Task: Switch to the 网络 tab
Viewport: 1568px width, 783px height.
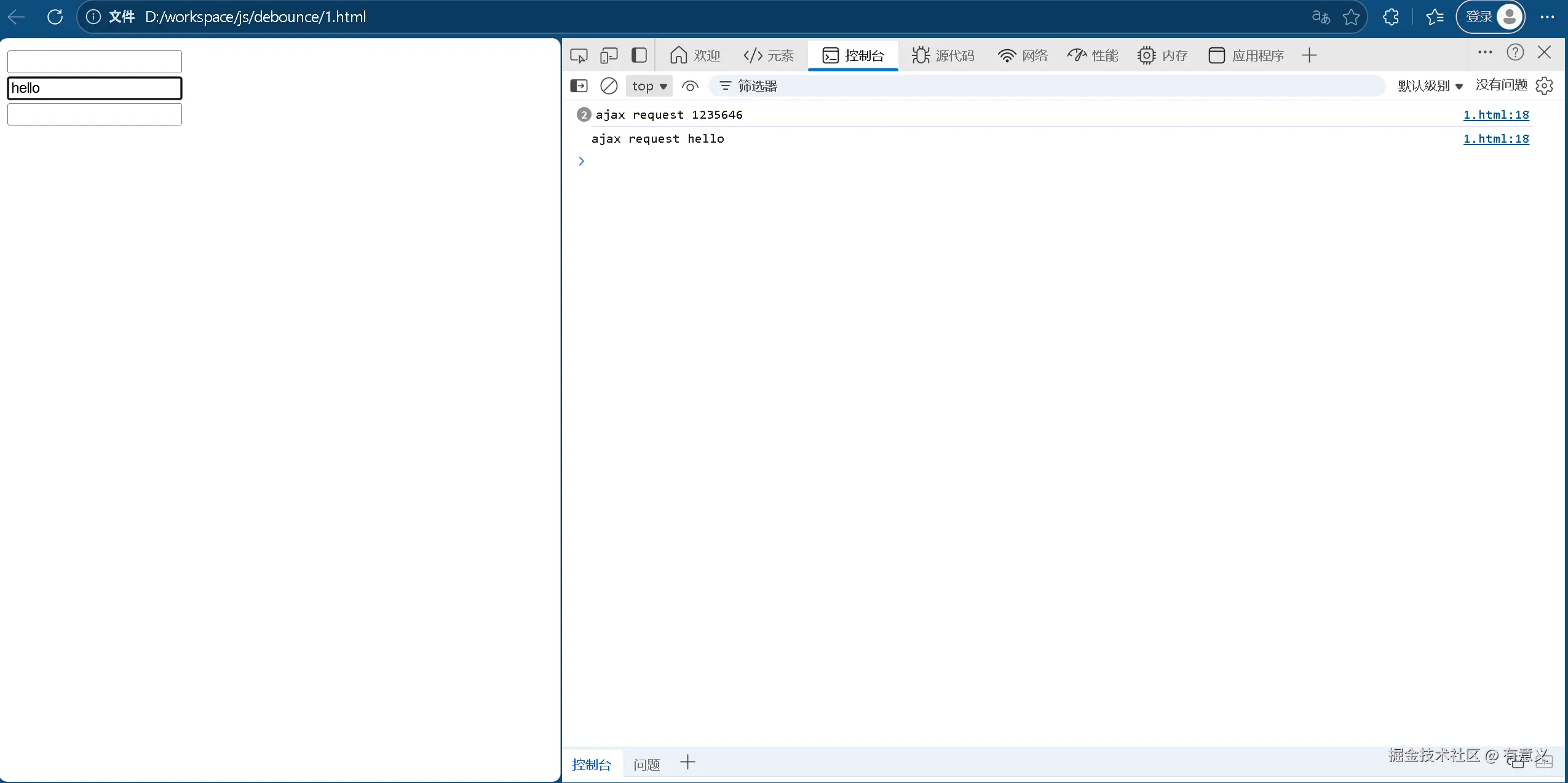Action: tap(1023, 56)
